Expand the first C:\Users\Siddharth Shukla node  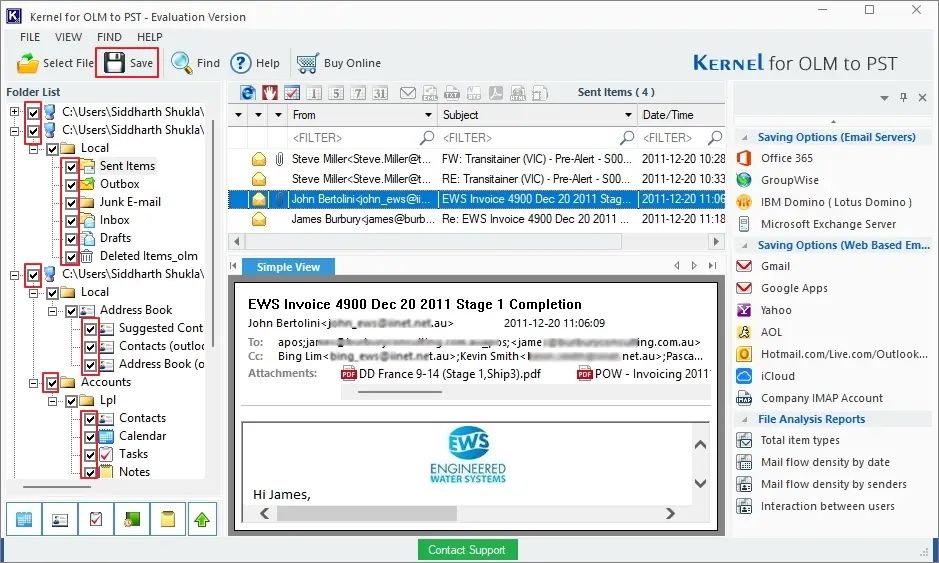14,111
